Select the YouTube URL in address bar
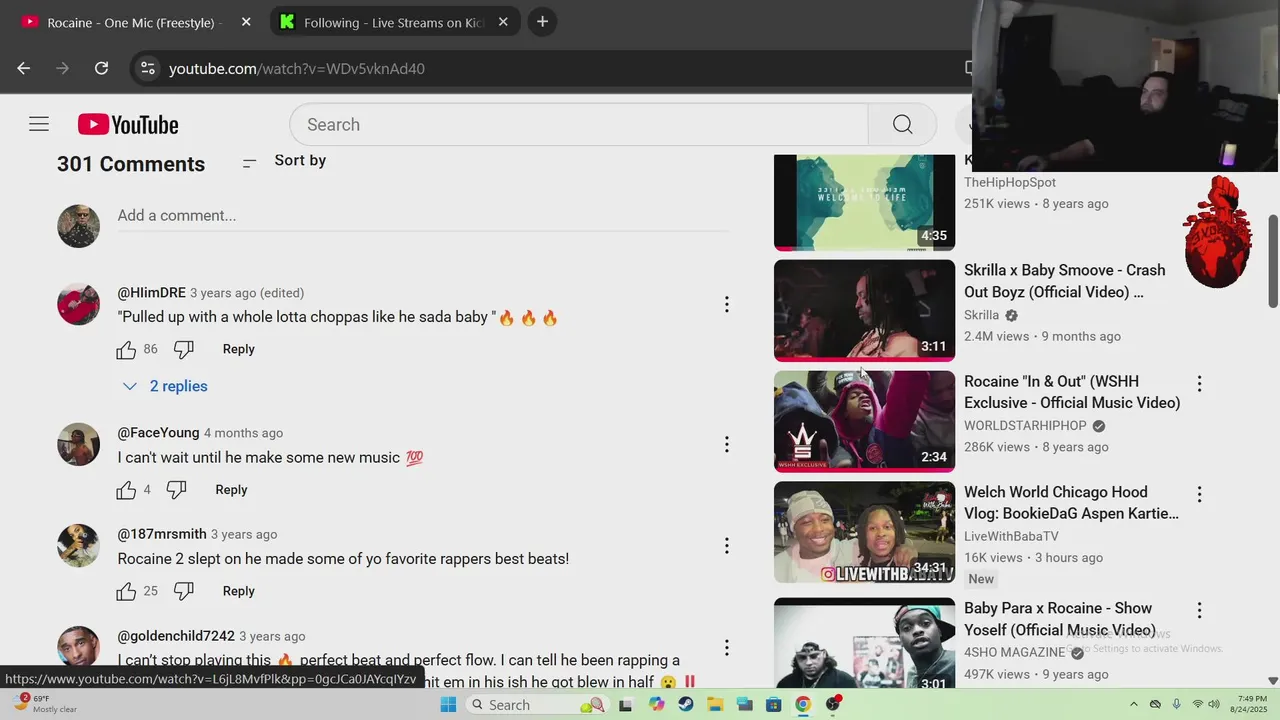The width and height of the screenshot is (1280, 720). click(297, 69)
